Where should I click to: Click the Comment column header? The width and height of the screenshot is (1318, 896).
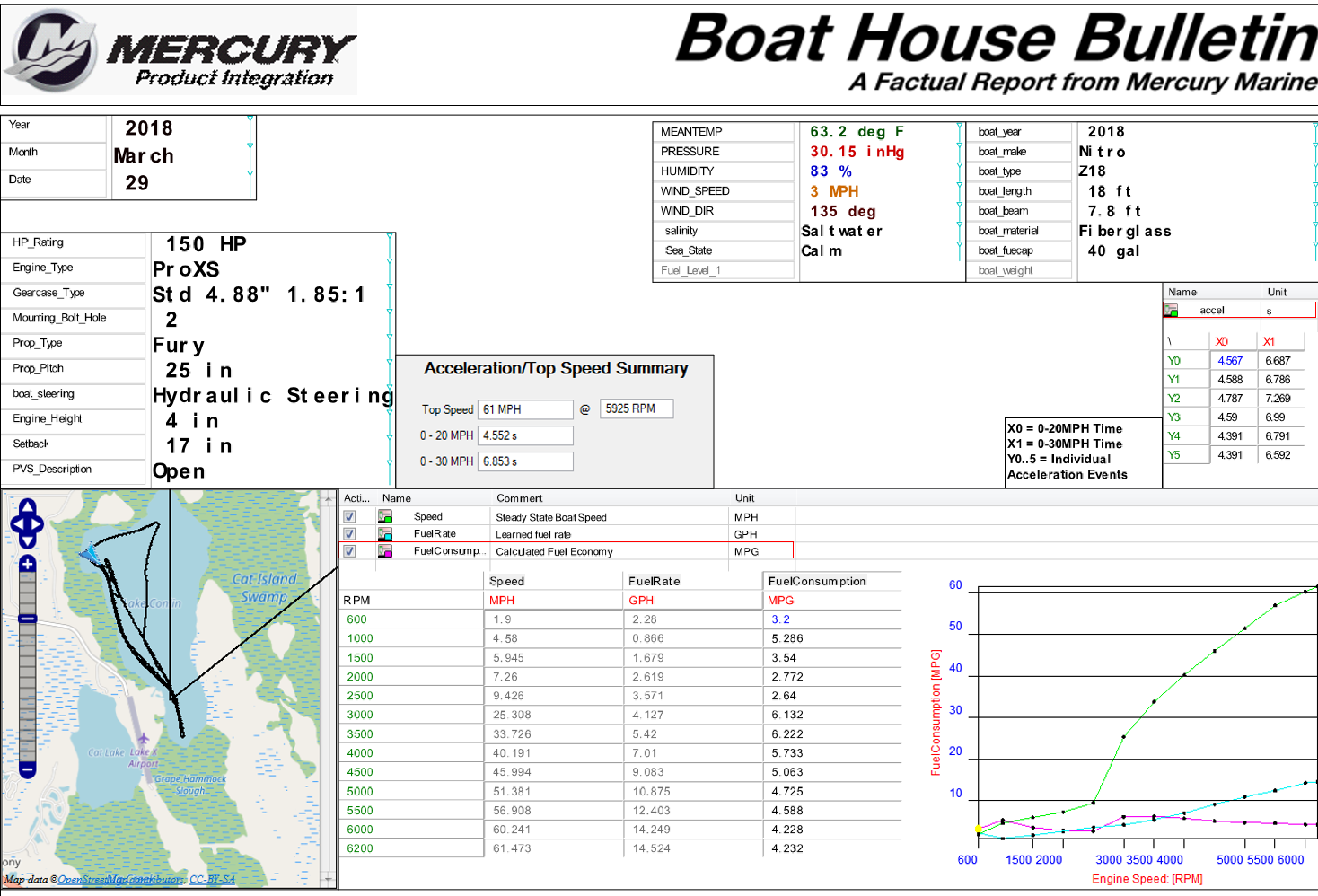pos(520,498)
